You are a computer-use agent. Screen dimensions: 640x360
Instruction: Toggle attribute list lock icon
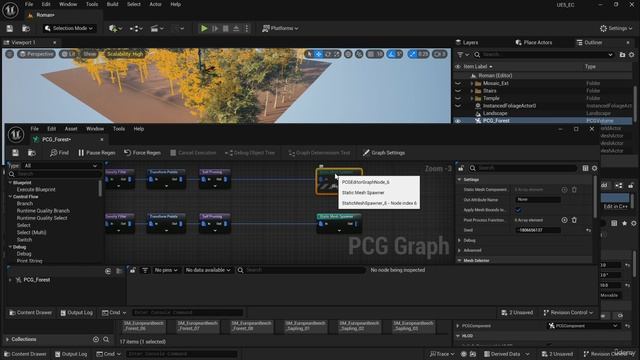(133, 270)
